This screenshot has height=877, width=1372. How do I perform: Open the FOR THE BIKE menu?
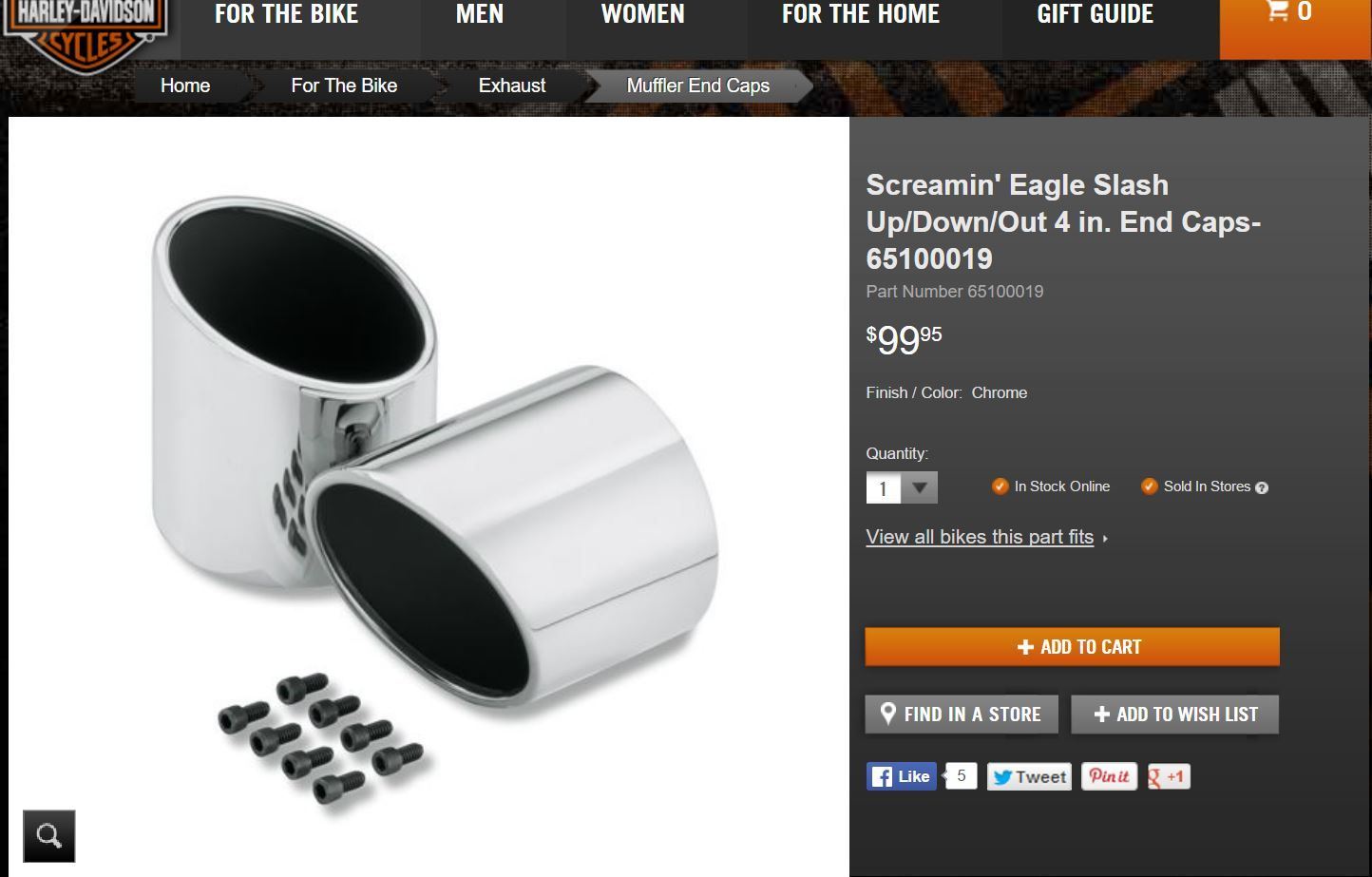(x=287, y=14)
